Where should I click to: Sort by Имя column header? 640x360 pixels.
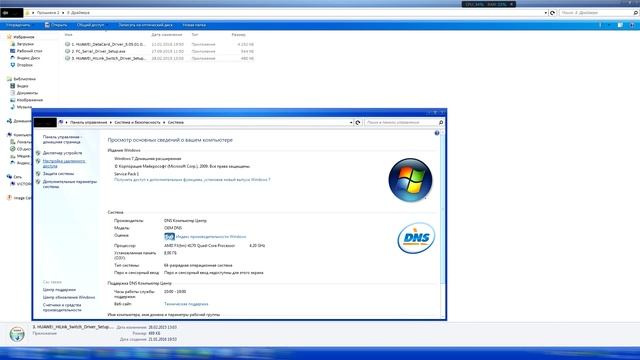(x=69, y=35)
